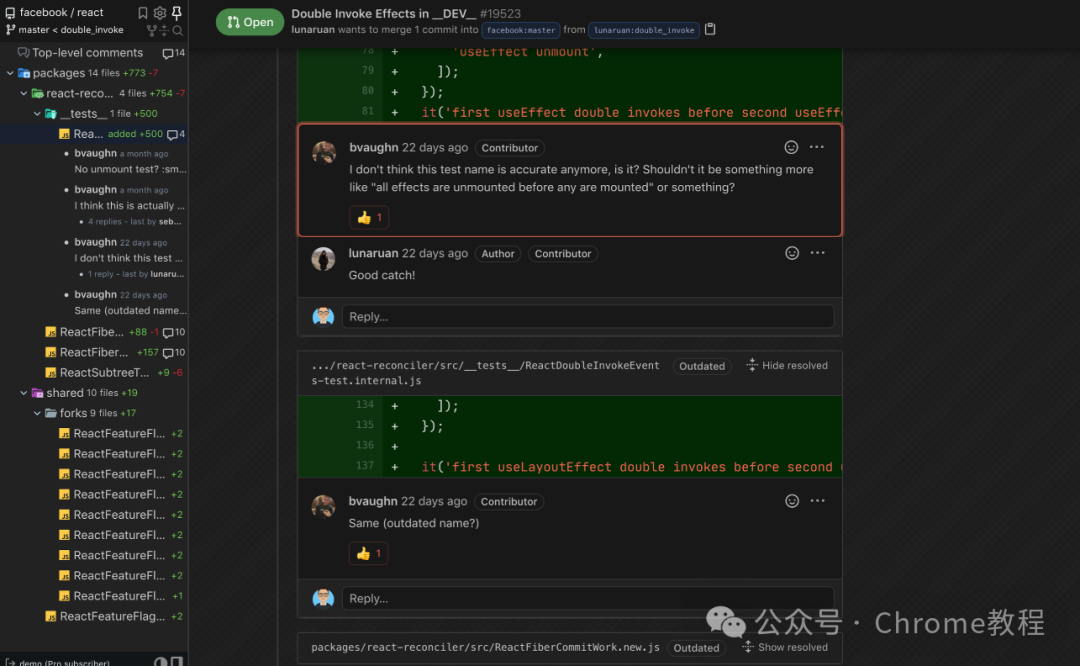This screenshot has height=666, width=1080.
Task: Open the Top-level comments item
Action: coord(87,53)
